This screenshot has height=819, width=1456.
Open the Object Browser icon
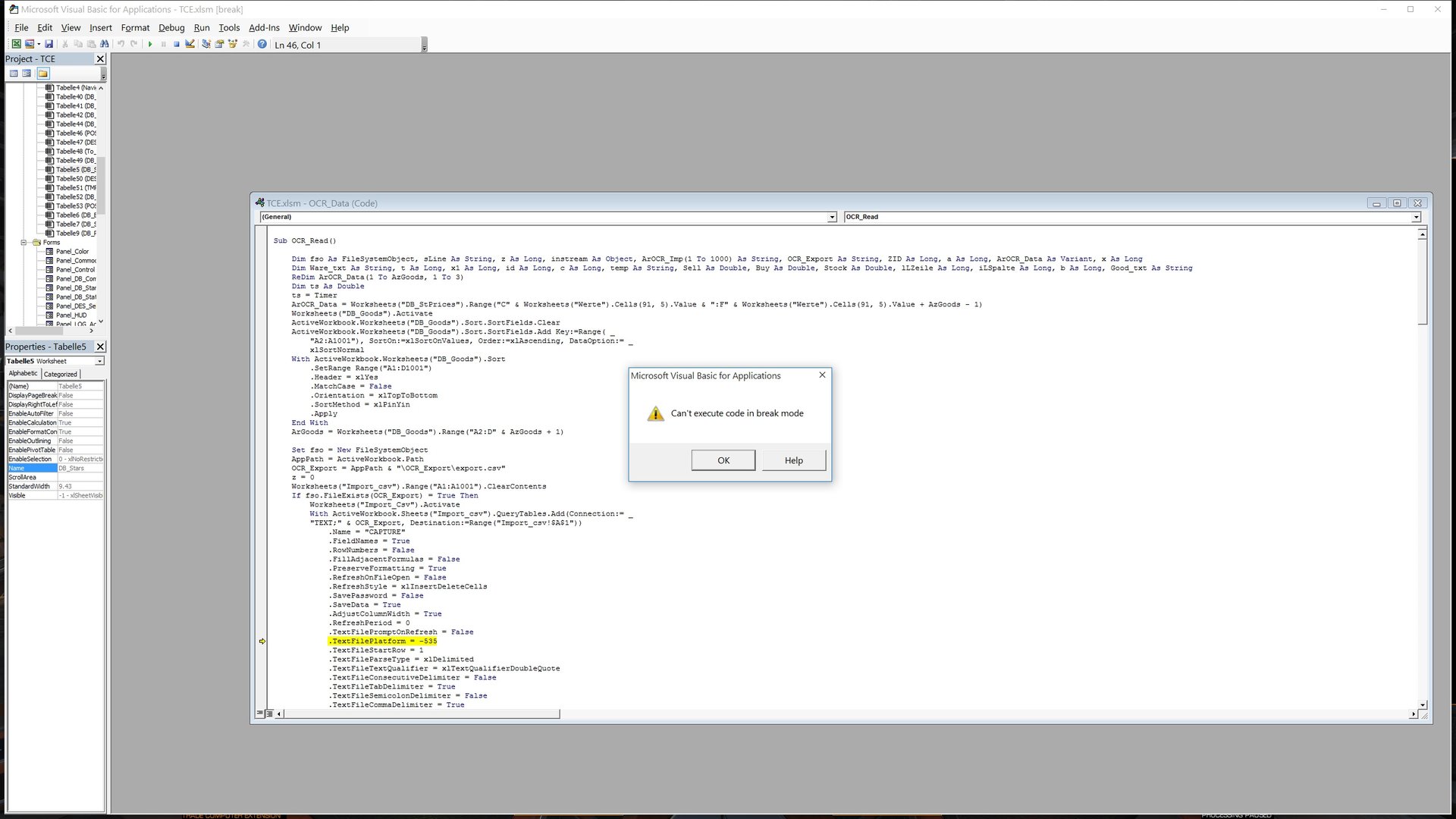pos(232,44)
